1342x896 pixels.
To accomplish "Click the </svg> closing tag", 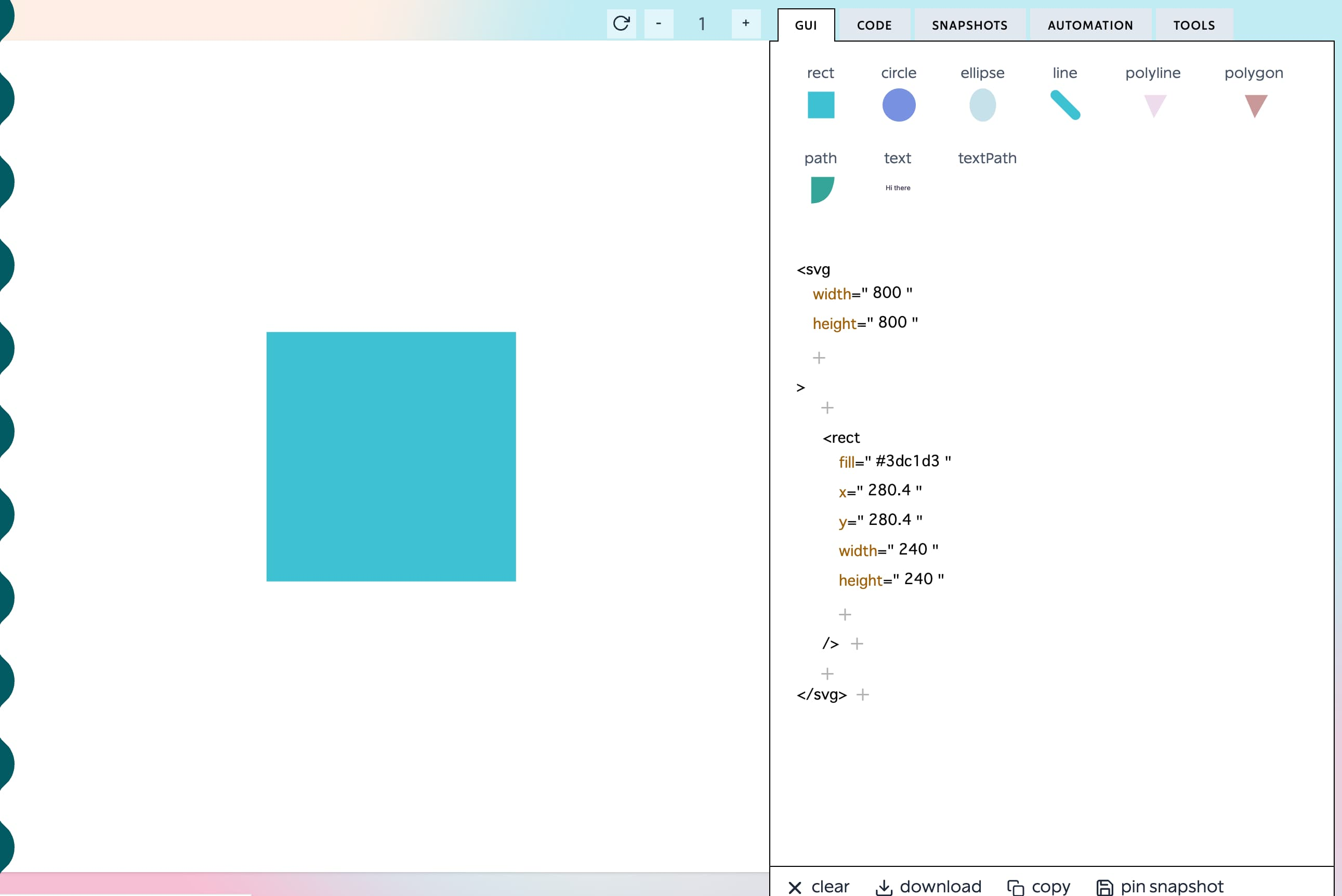I will (x=822, y=695).
